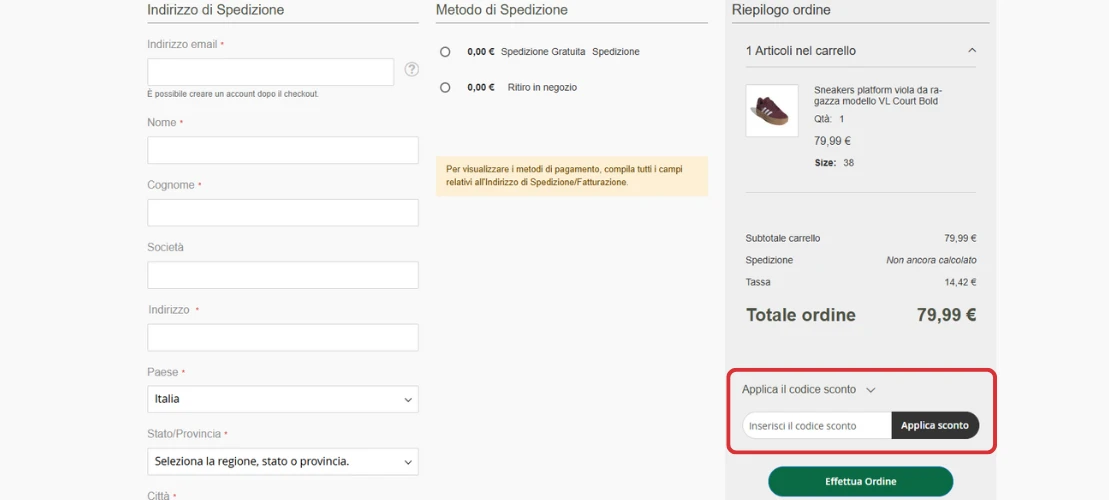
Task: Click the yellow payment methods notice
Action: point(571,176)
